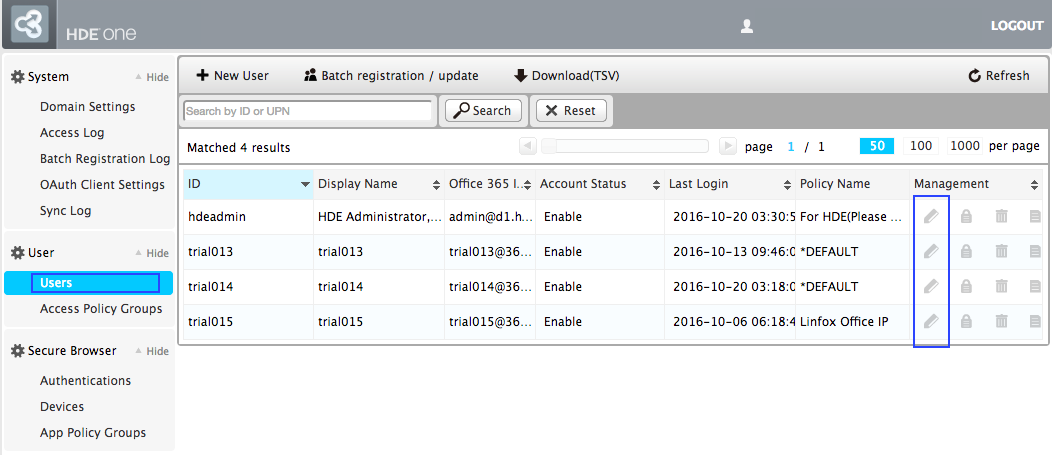Click the user profile icon in header
The image size is (1052, 455).
point(746,26)
